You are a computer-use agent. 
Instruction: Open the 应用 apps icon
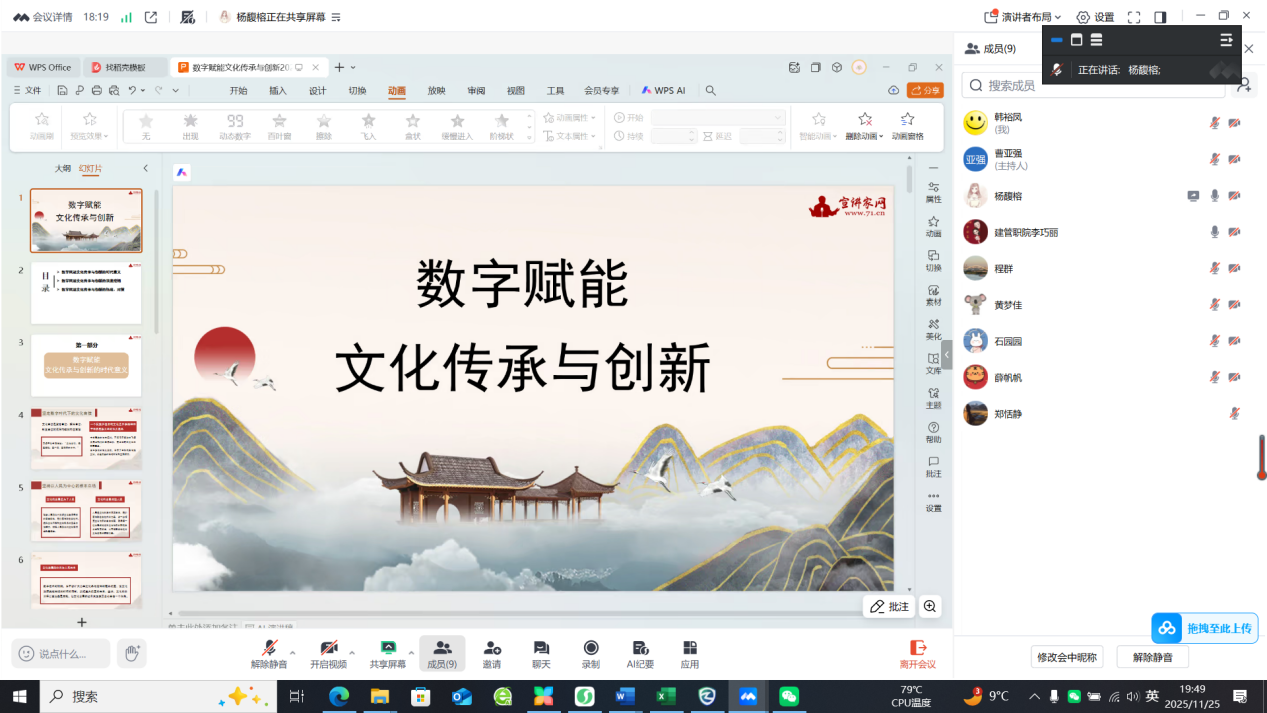[x=690, y=653]
